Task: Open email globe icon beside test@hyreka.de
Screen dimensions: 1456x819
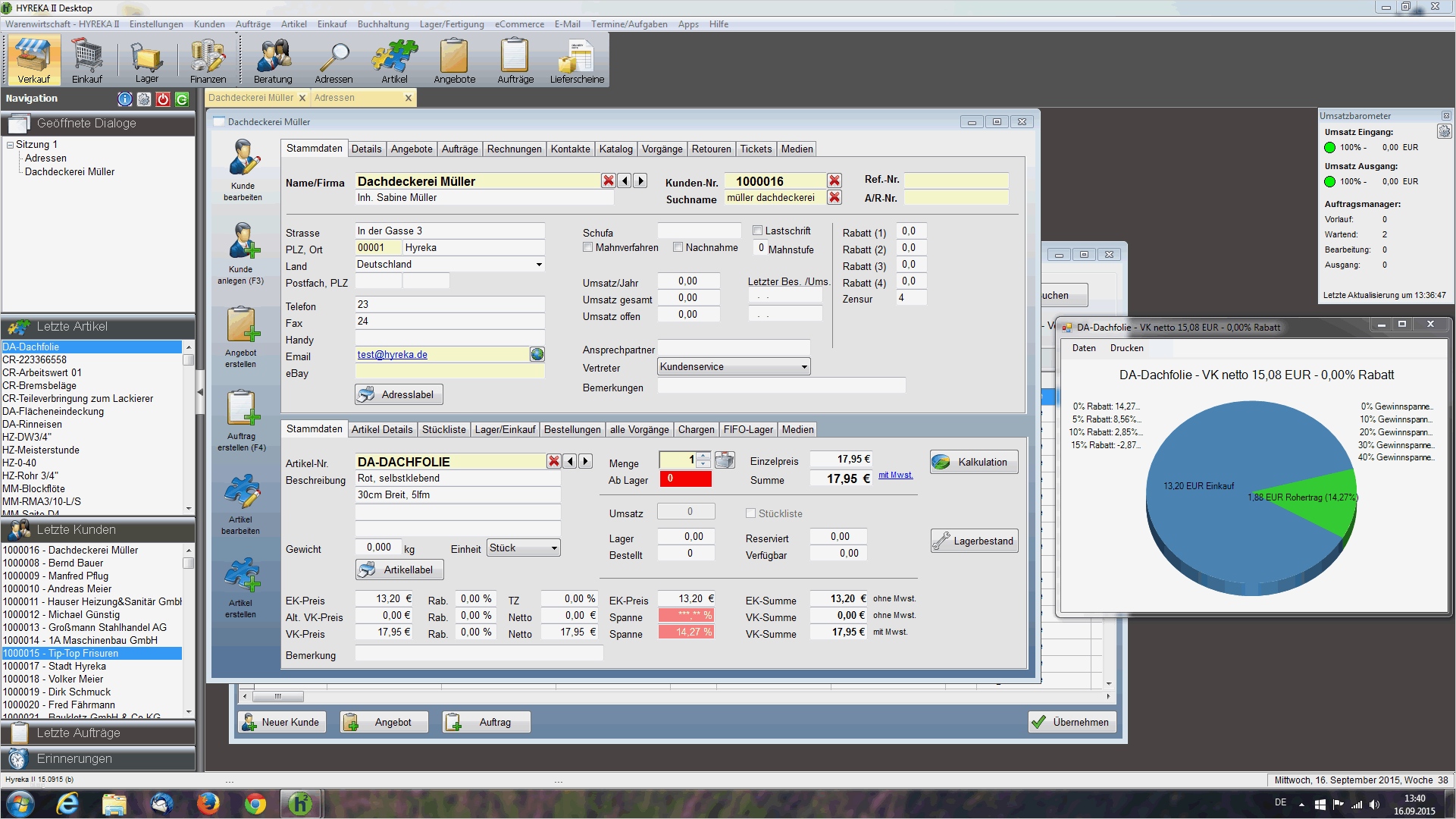Action: [x=537, y=354]
